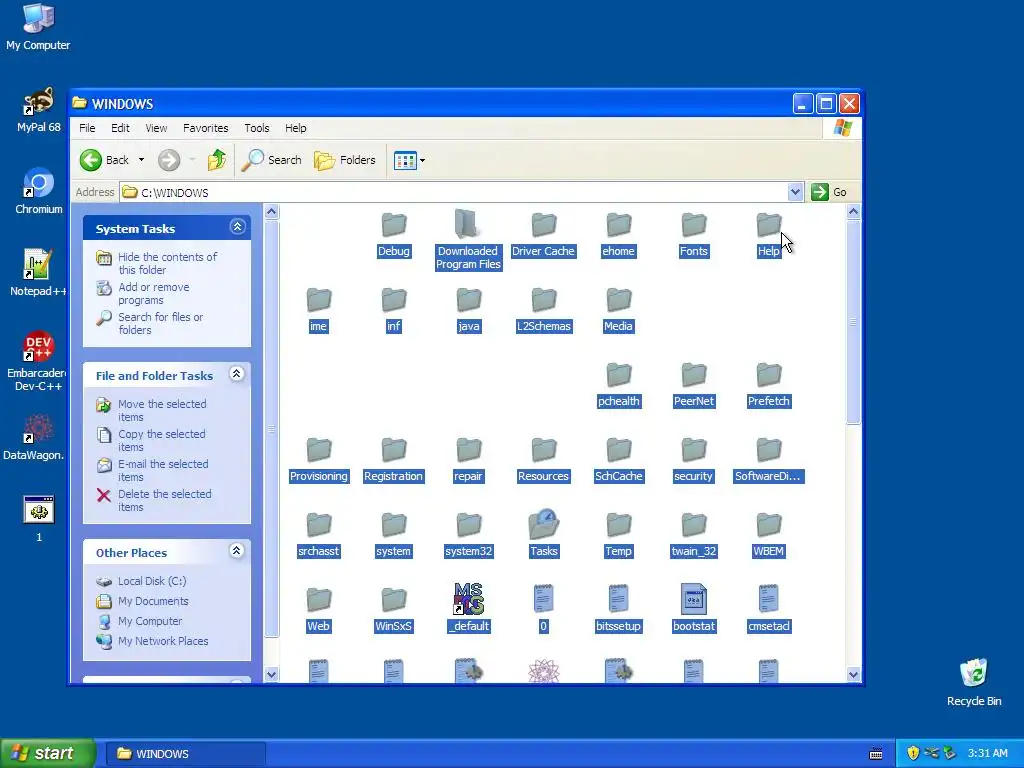Click the Start button
Screen dimensions: 1024x768
pos(47,753)
